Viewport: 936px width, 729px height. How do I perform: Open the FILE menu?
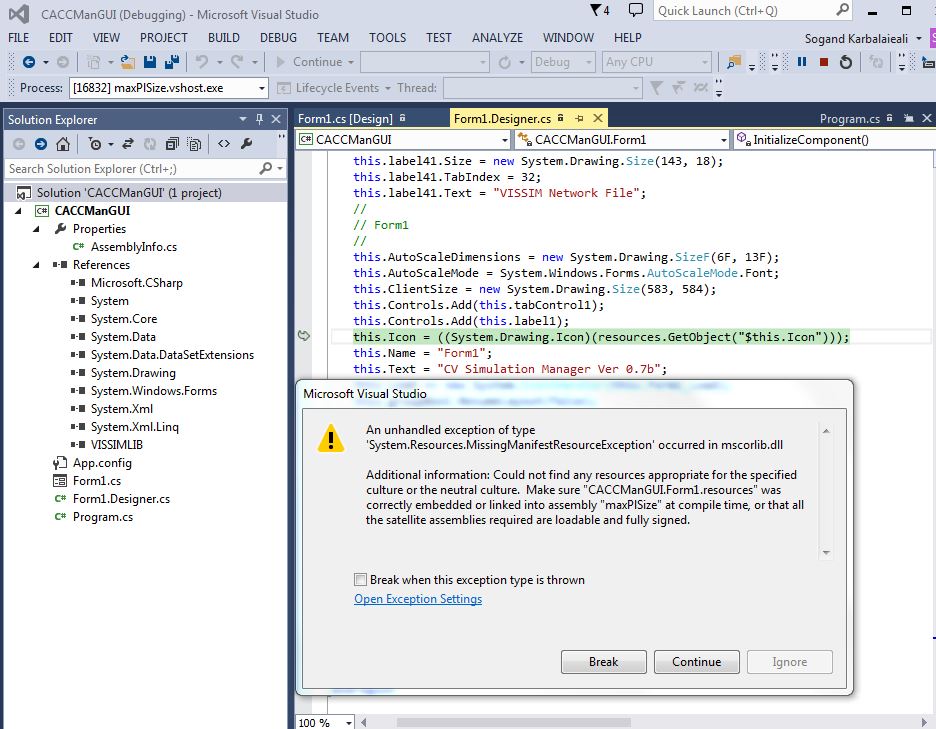(x=19, y=38)
